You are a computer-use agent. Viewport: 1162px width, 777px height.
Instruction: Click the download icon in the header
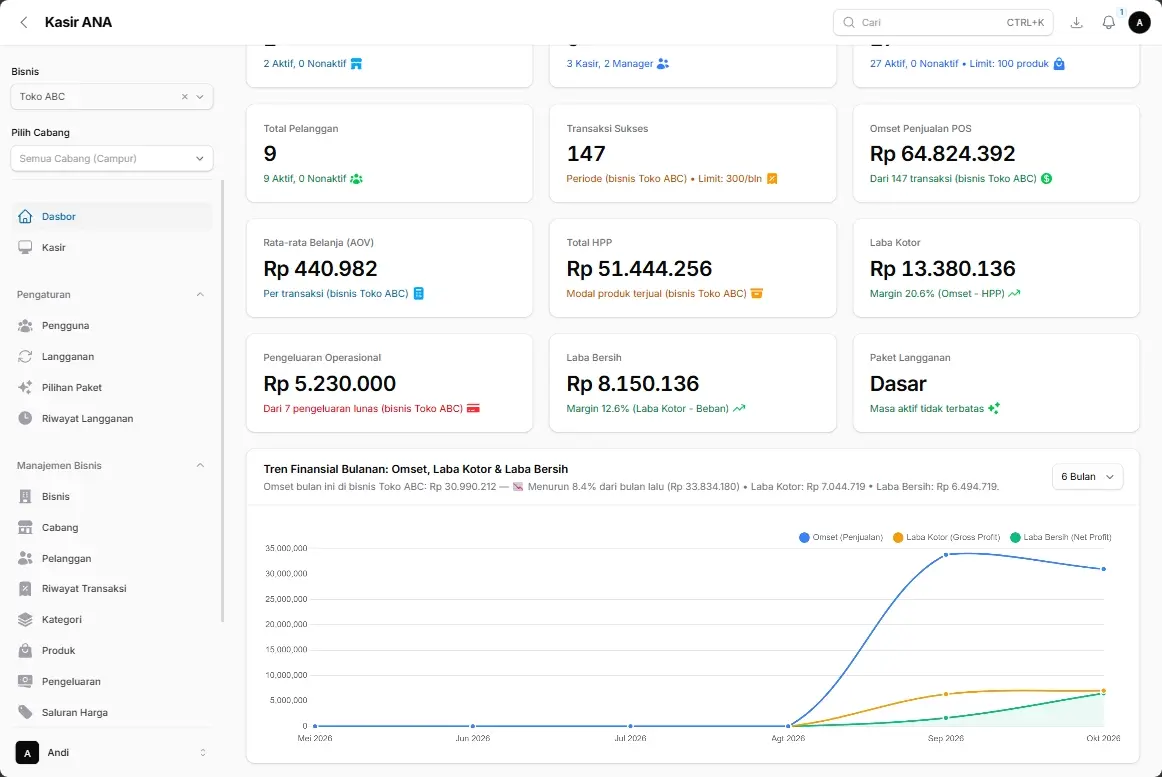click(x=1077, y=22)
